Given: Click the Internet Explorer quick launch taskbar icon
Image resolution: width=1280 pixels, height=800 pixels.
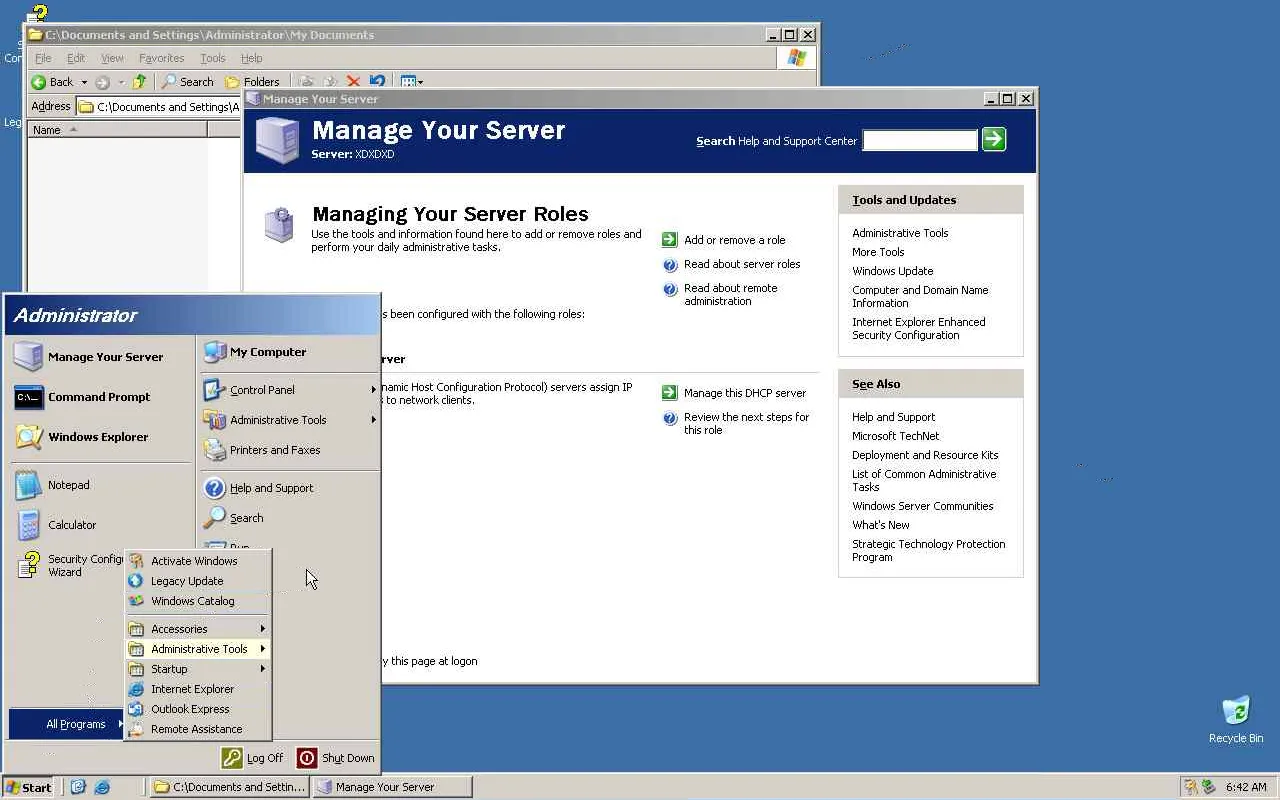Looking at the screenshot, I should coord(102,787).
